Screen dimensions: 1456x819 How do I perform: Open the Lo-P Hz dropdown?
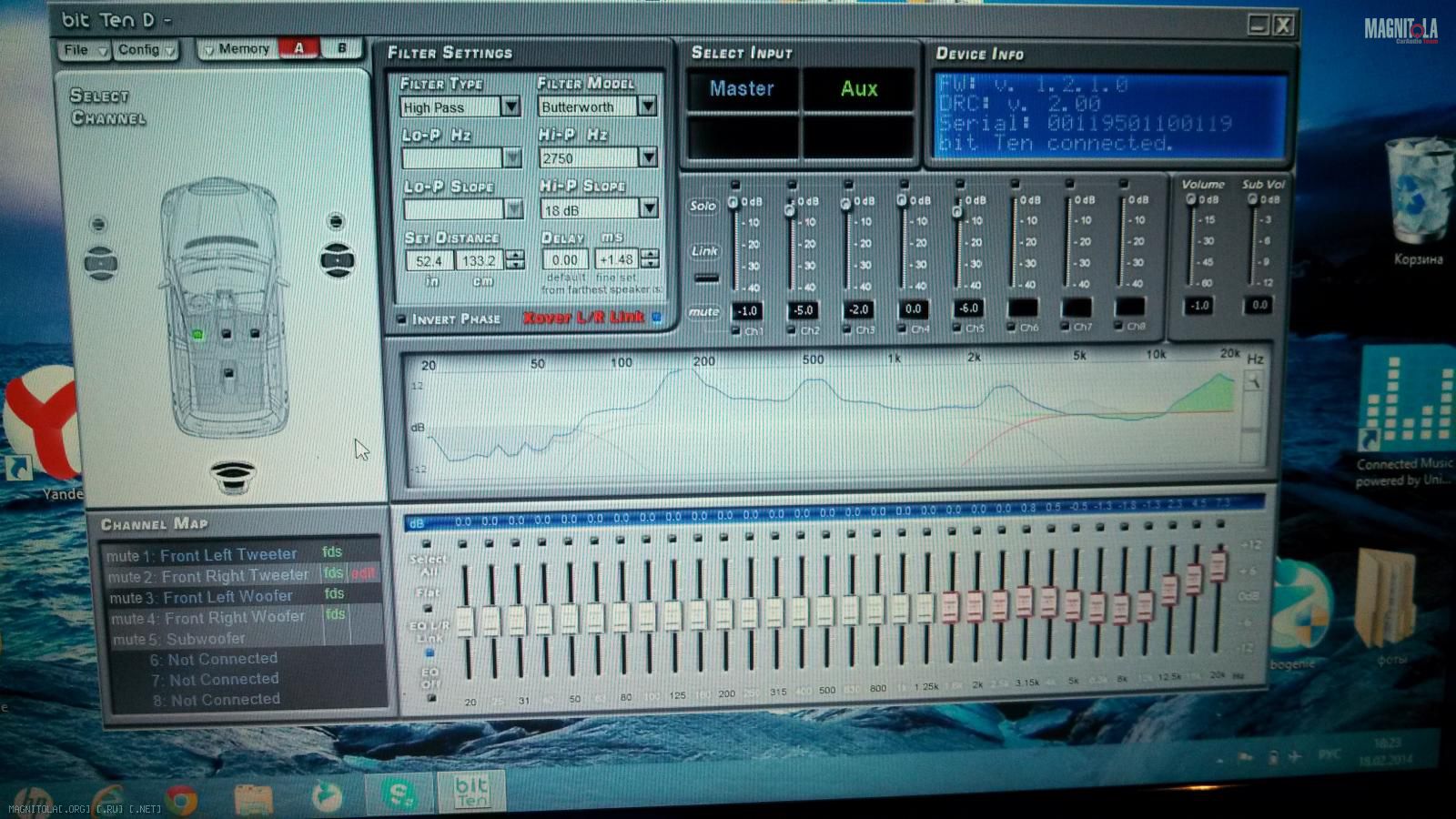coord(512,158)
